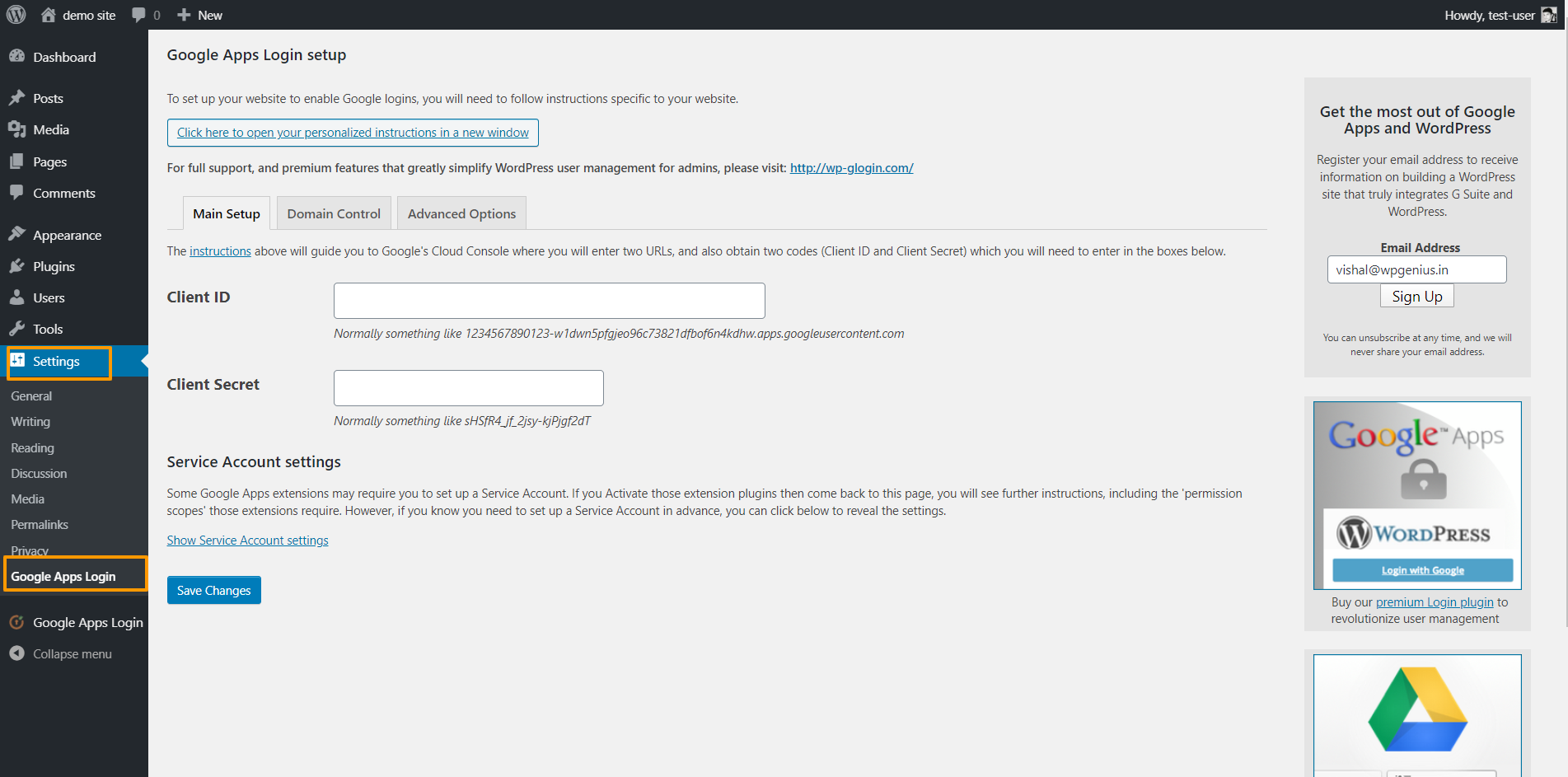Click Howdy, test-user account menu
Screen dimensions: 1568x777
point(1500,15)
